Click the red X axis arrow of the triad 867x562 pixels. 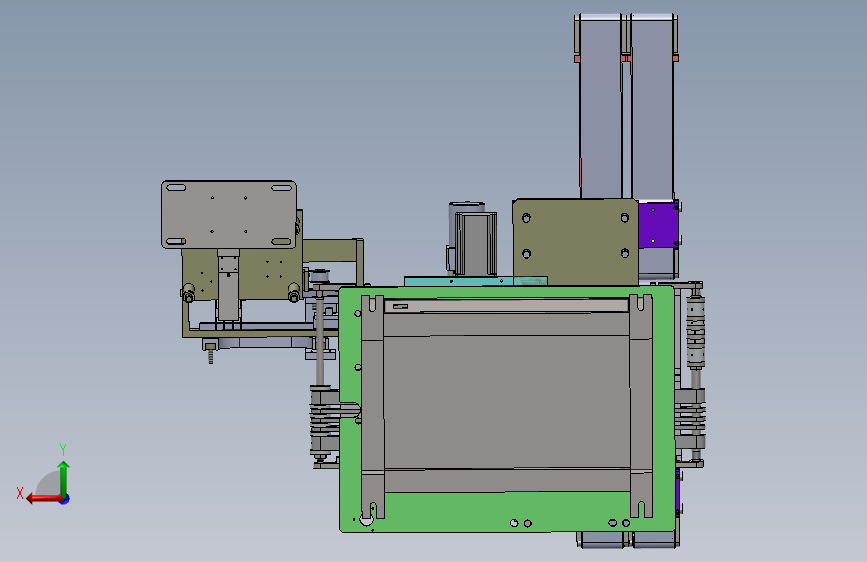(x=43, y=499)
